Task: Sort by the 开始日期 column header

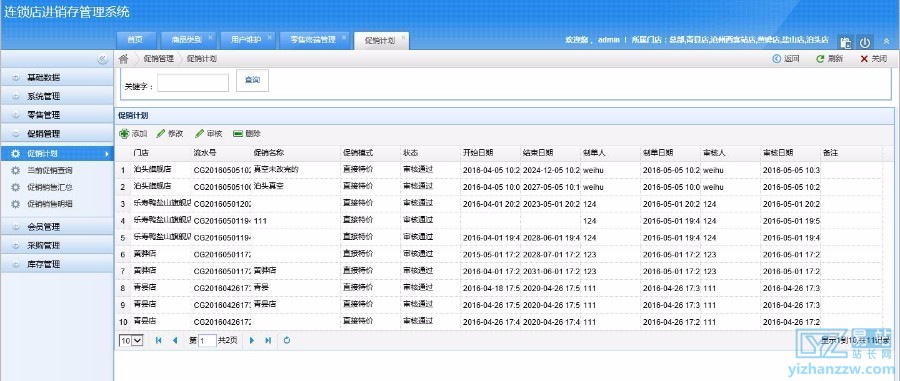Action: (490, 153)
